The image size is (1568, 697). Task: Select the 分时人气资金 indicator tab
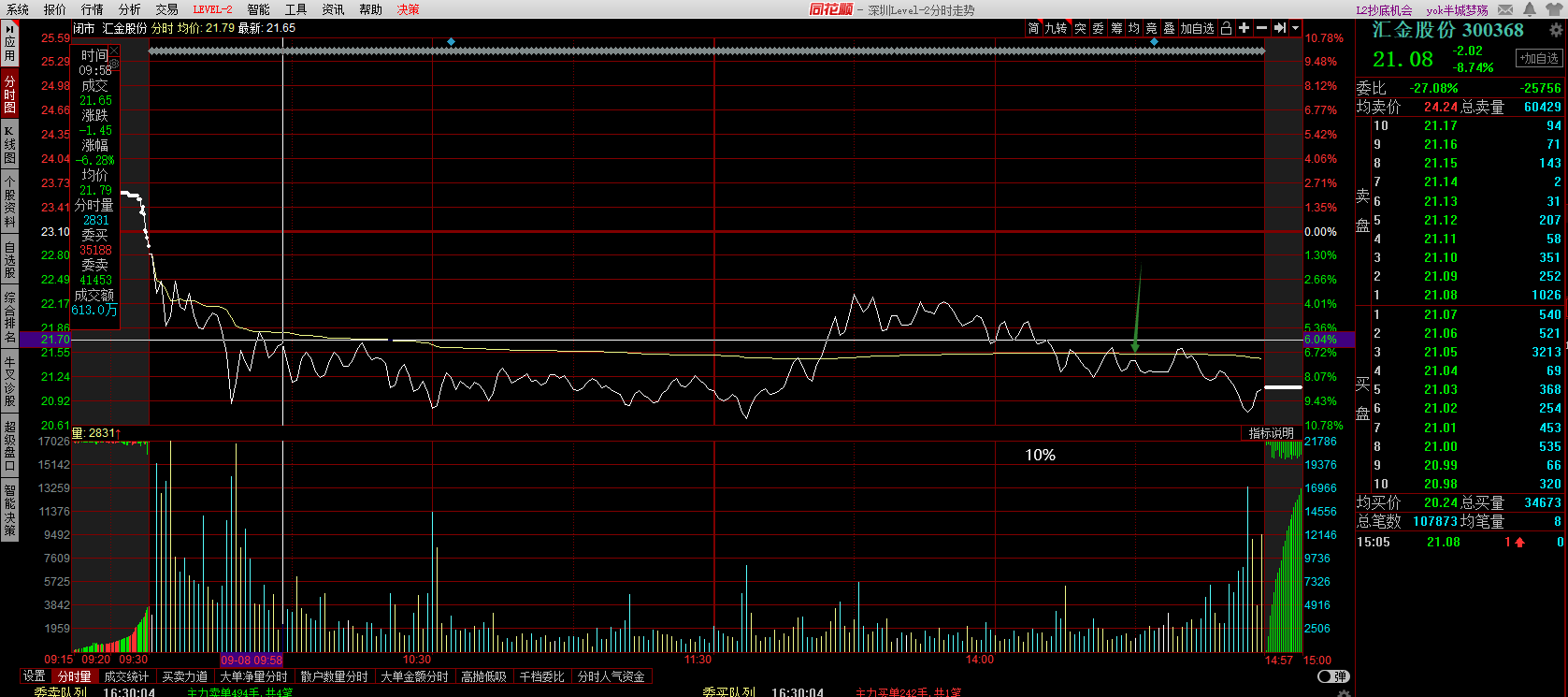611,676
